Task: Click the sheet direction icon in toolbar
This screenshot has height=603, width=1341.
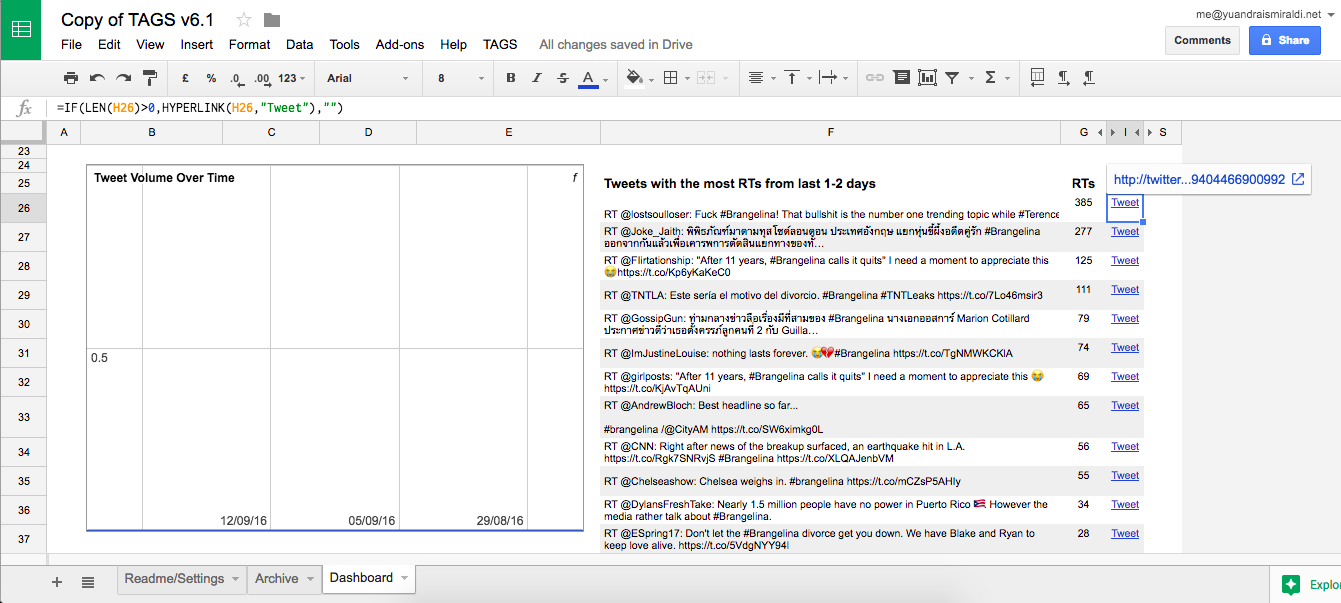Action: click(1037, 77)
